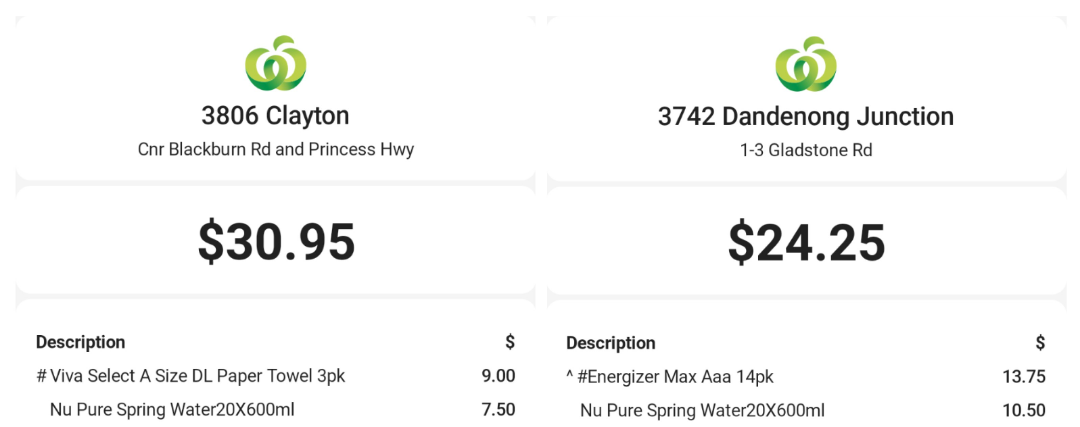Click the Description header on the Dandenong receipt
The image size is (1080, 427).
click(611, 343)
